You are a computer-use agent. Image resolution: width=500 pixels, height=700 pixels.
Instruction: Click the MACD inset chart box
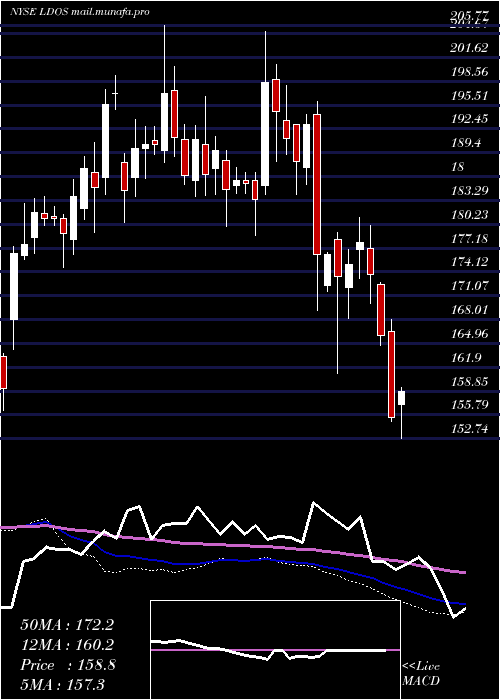275,650
